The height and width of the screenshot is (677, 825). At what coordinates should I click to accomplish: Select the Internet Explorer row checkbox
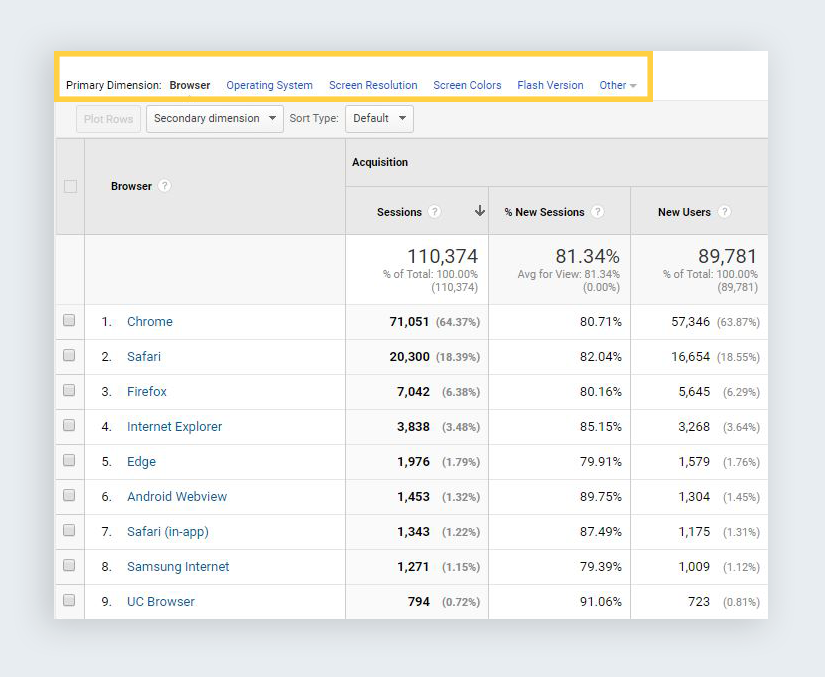(x=69, y=425)
